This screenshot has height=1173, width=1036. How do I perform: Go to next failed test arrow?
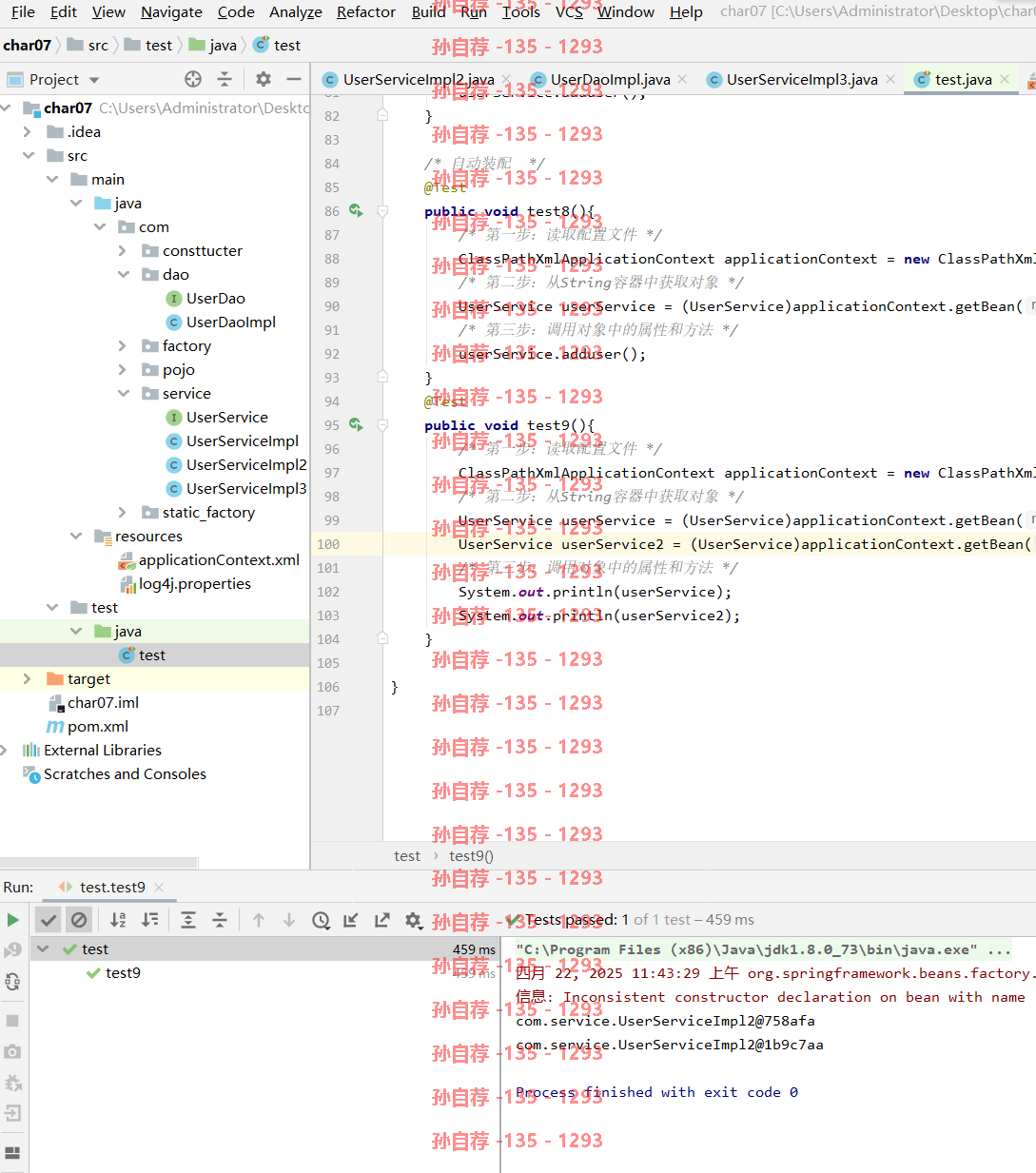click(x=289, y=920)
